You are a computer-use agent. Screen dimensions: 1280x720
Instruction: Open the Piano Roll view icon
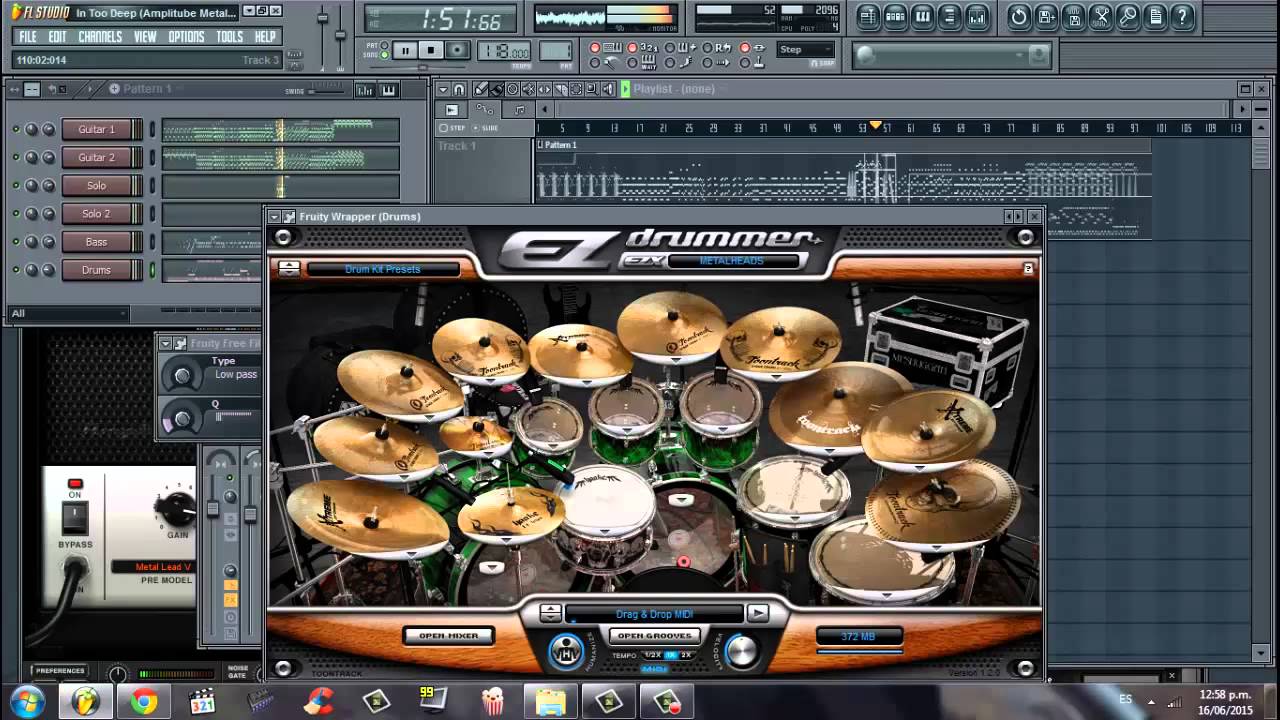pos(922,16)
